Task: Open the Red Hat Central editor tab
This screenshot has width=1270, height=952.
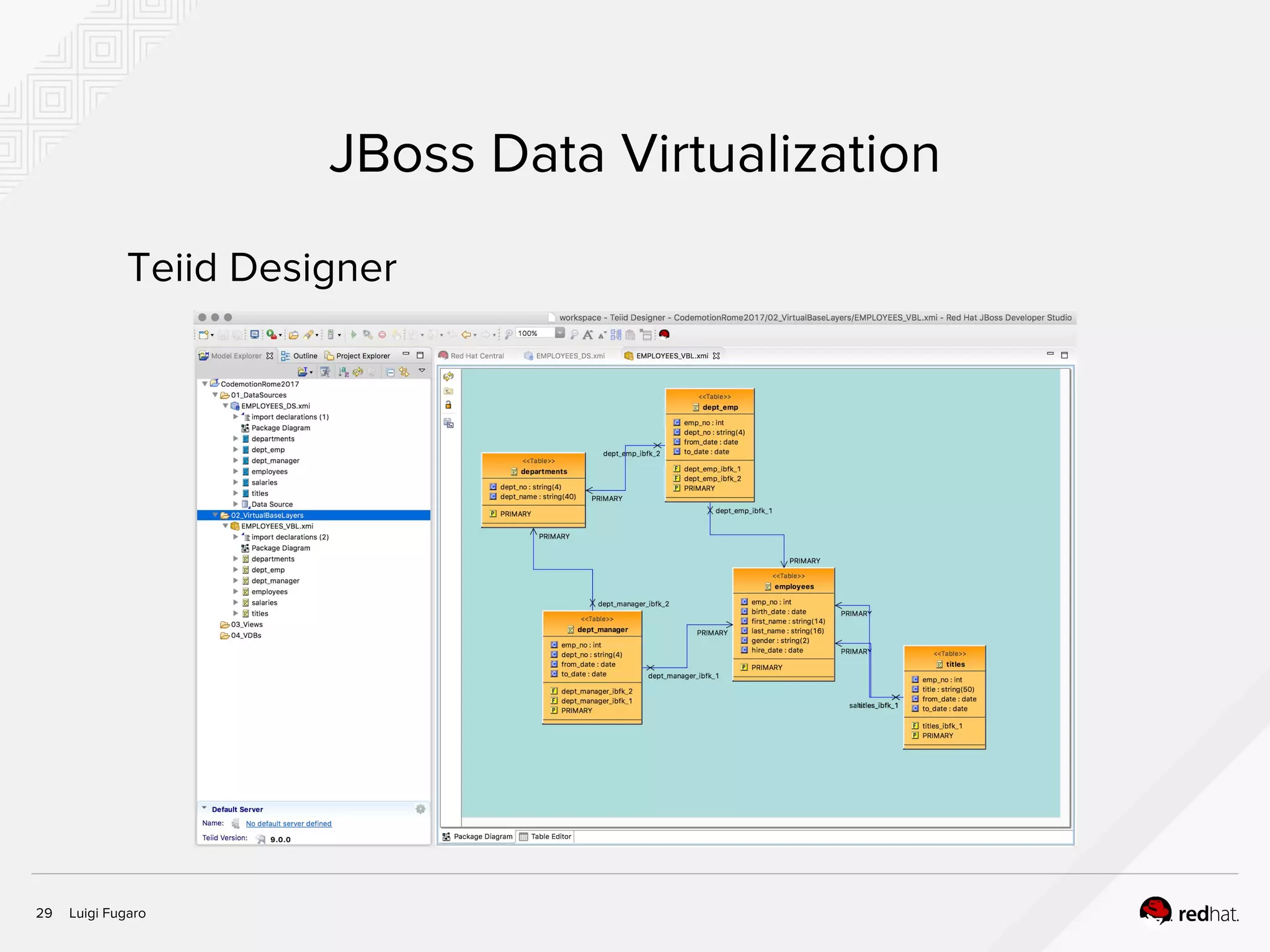Action: tap(471, 356)
